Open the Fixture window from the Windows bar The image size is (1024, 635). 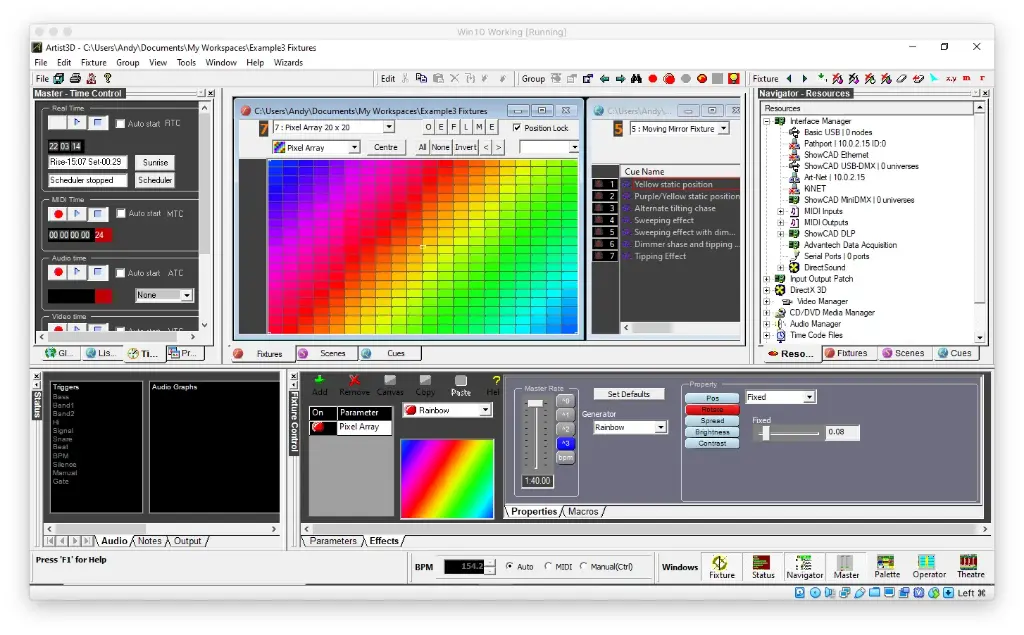(721, 567)
